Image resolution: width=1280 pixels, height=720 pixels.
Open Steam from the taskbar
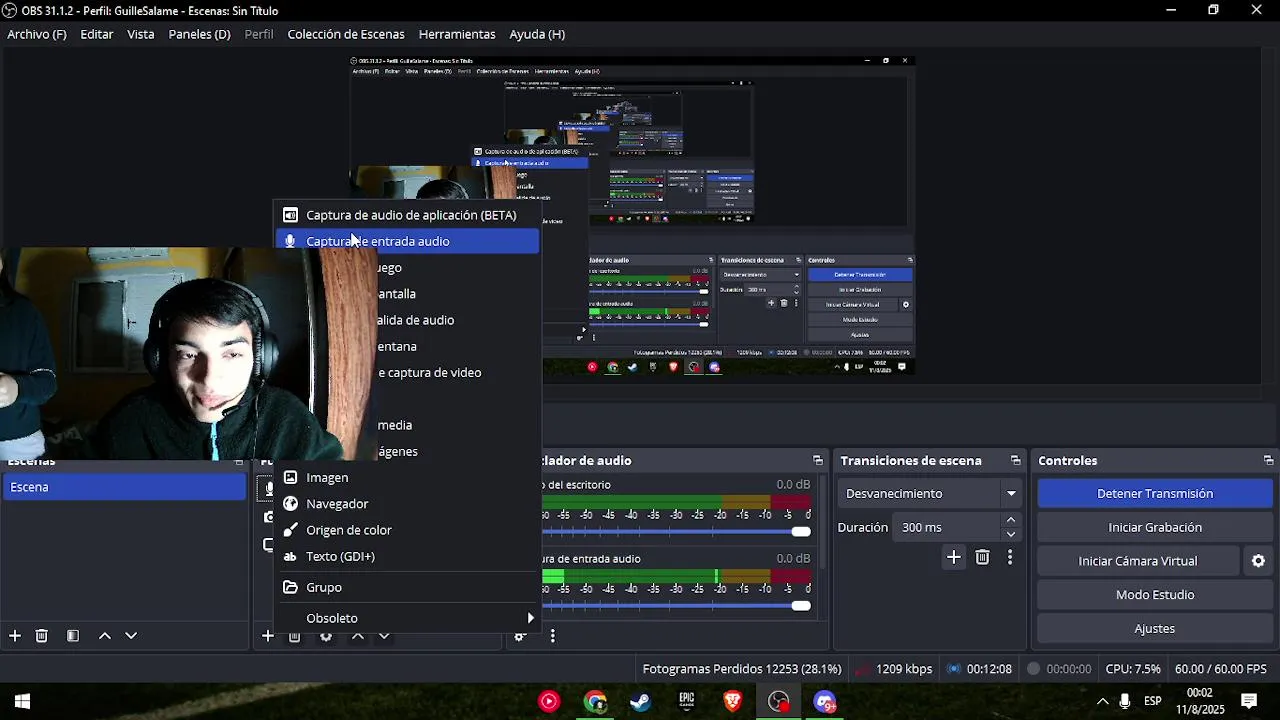click(x=641, y=701)
